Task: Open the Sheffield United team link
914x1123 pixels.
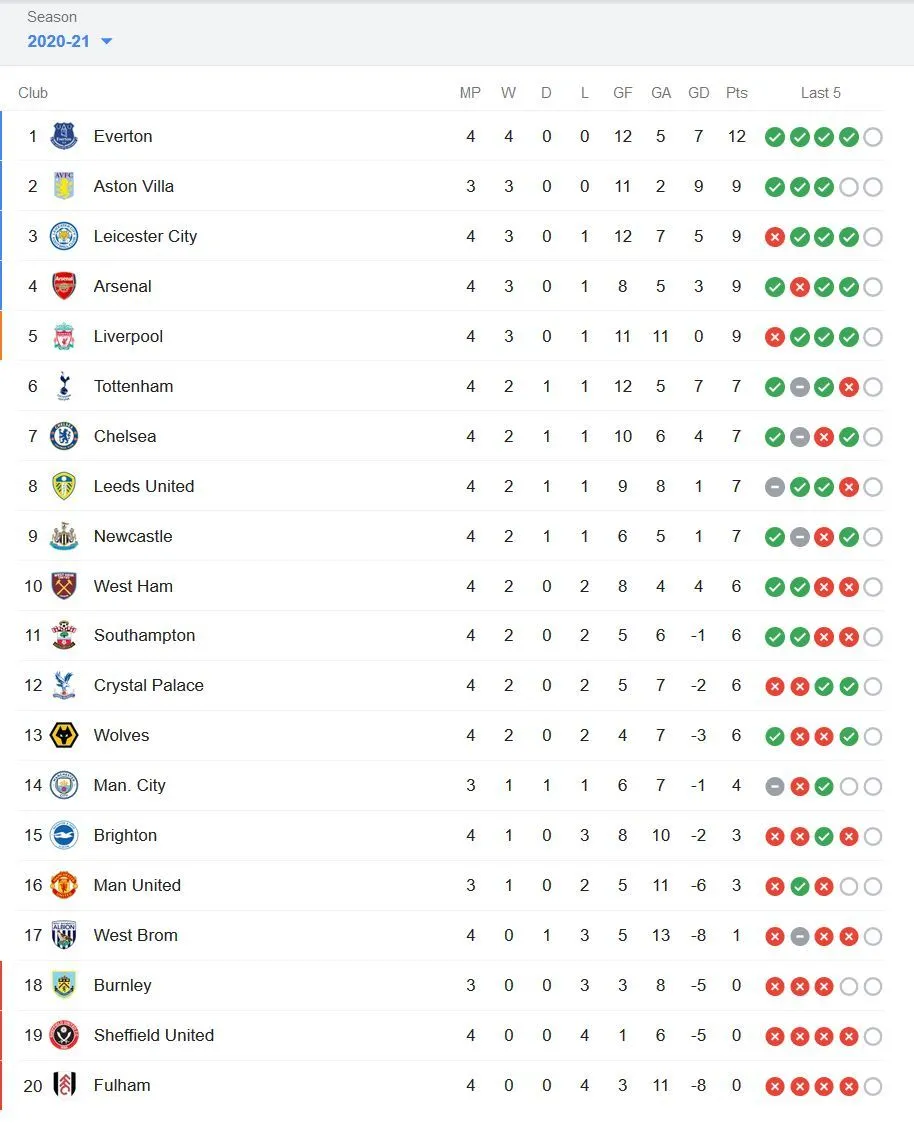Action: [x=153, y=1035]
